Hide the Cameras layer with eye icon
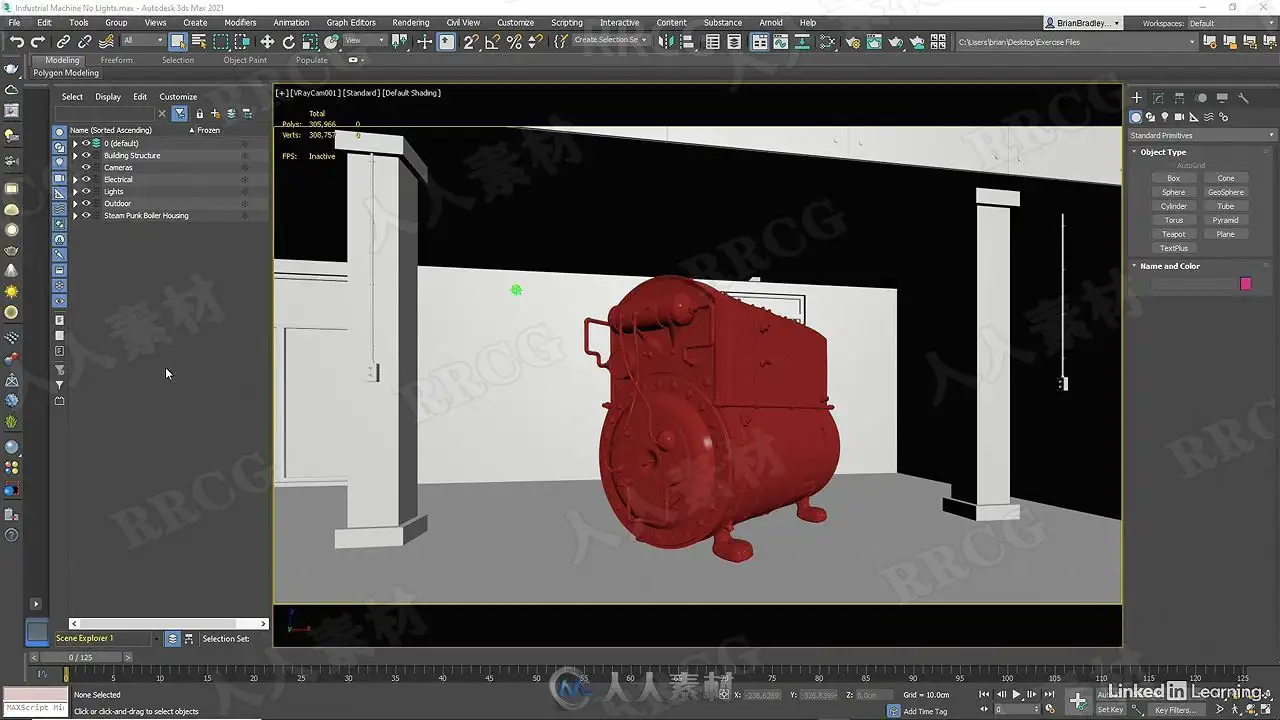The width and height of the screenshot is (1280, 720). [86, 167]
